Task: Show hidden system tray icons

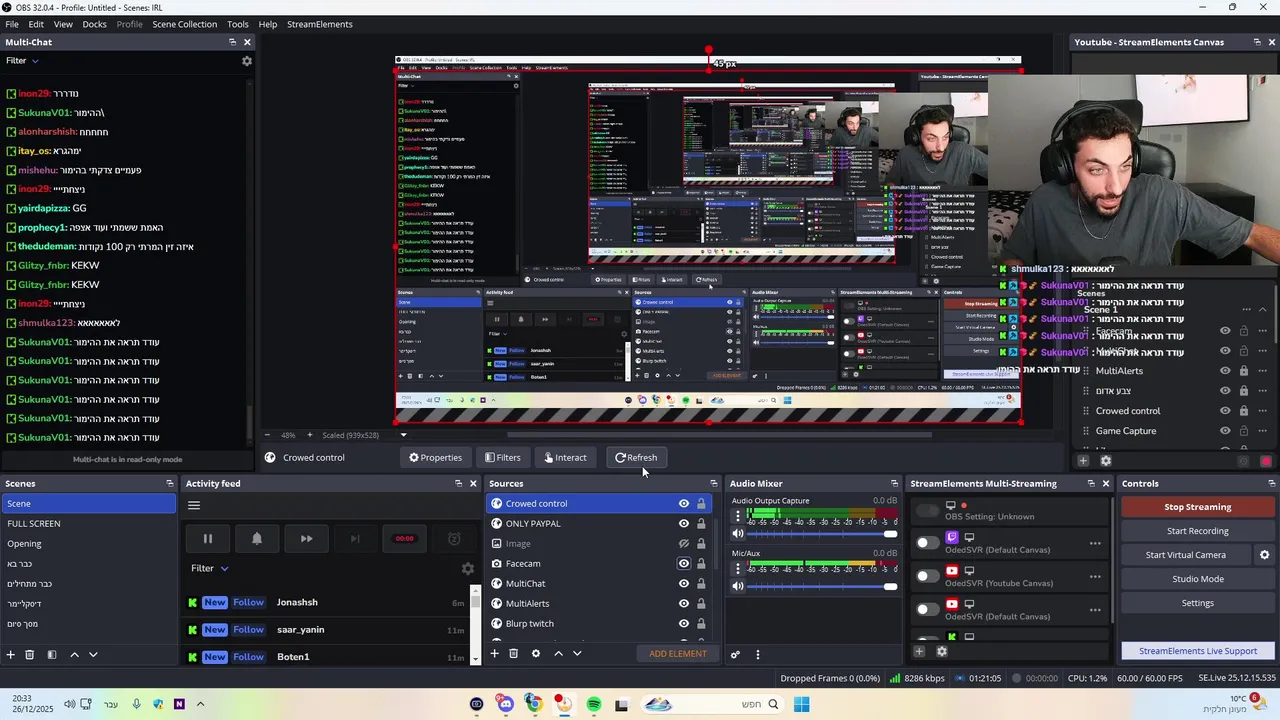Action: 200,704
